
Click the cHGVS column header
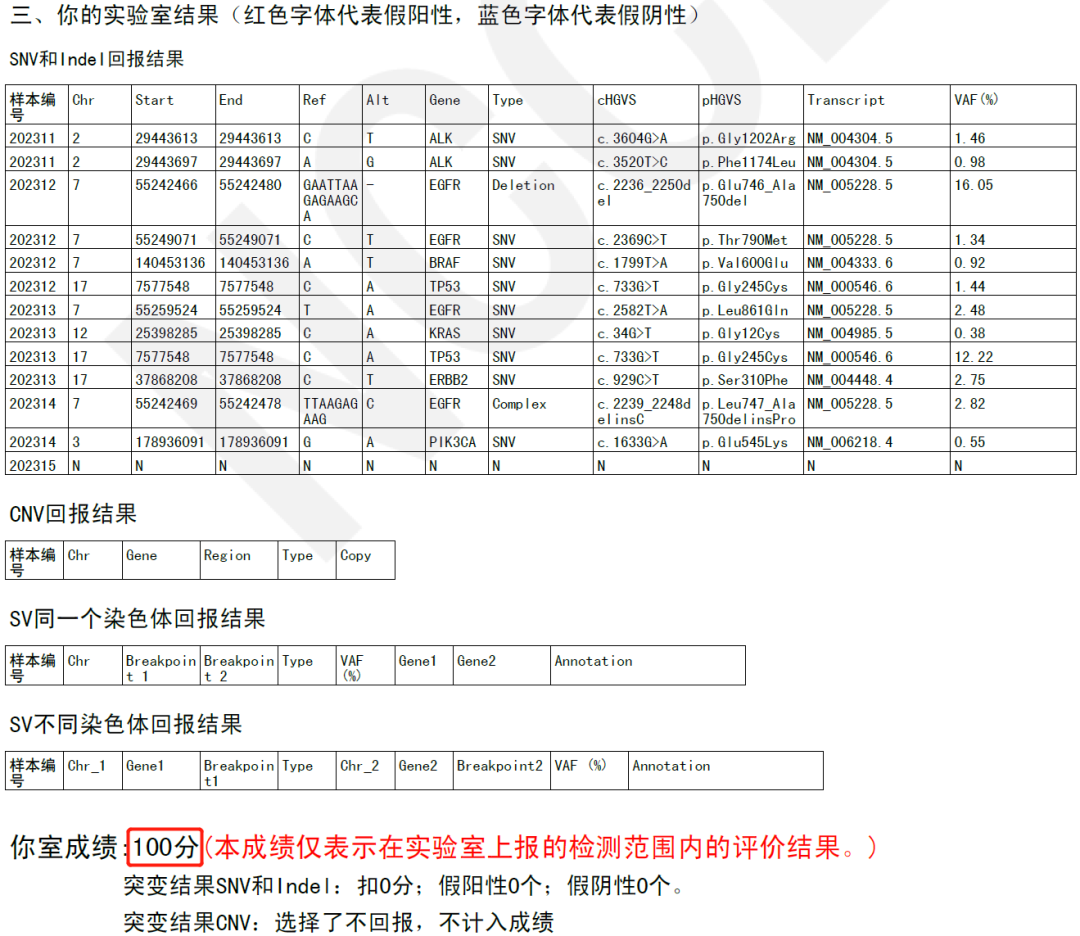[617, 100]
